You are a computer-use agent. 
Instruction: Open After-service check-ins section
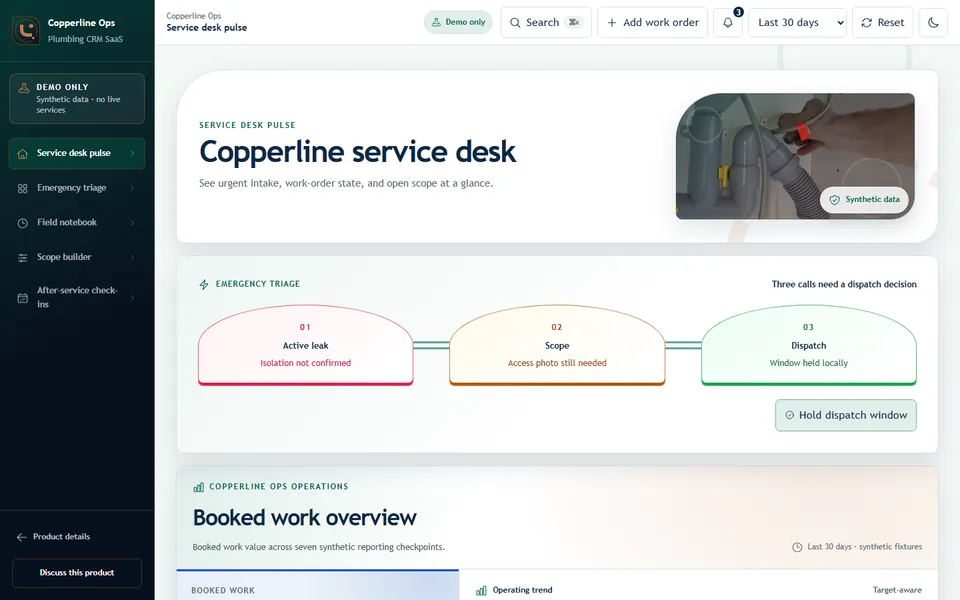pos(77,298)
